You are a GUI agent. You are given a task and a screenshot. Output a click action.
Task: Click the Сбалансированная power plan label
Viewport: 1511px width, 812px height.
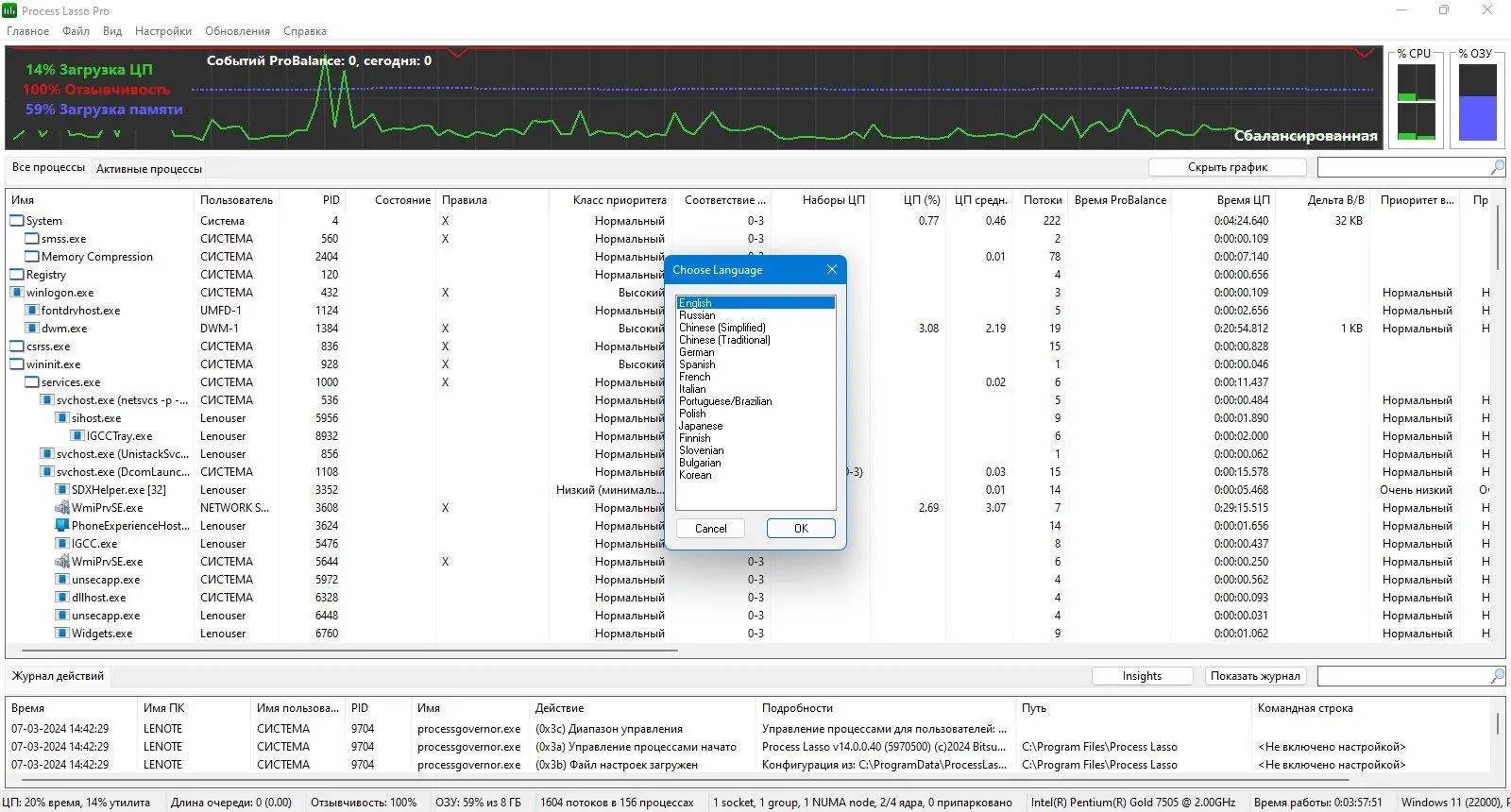coord(1305,136)
